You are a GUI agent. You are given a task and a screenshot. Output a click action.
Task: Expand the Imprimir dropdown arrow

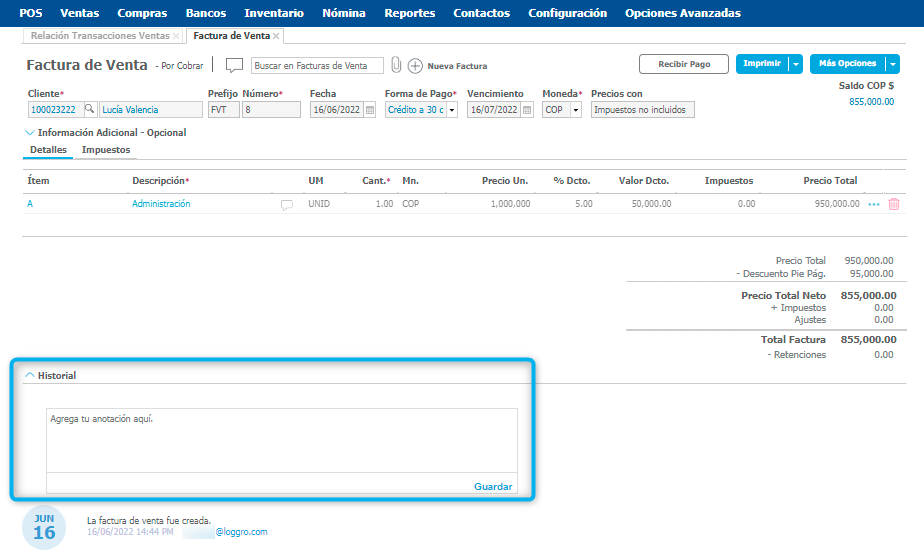(795, 64)
